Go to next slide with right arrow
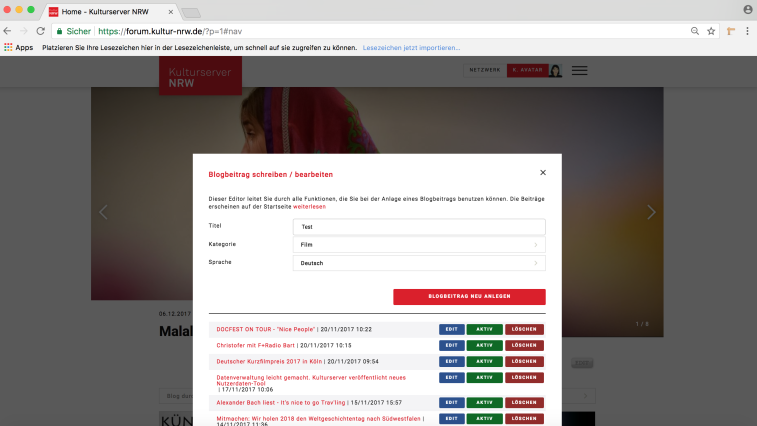The width and height of the screenshot is (757, 426). 651,212
